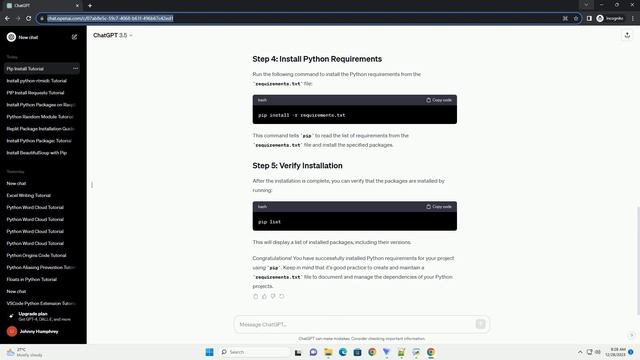The width and height of the screenshot is (640, 360).
Task: Select the ChatGPT browser tab
Action: coord(43,6)
